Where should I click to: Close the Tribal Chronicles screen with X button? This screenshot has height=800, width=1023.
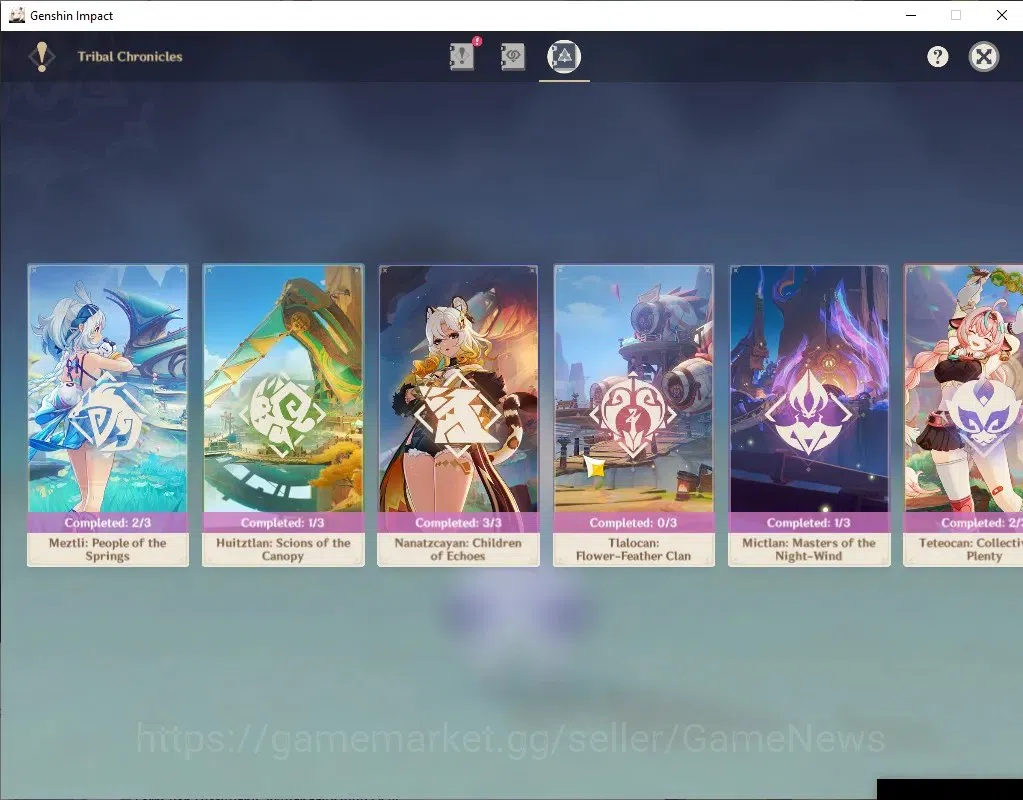pos(984,57)
